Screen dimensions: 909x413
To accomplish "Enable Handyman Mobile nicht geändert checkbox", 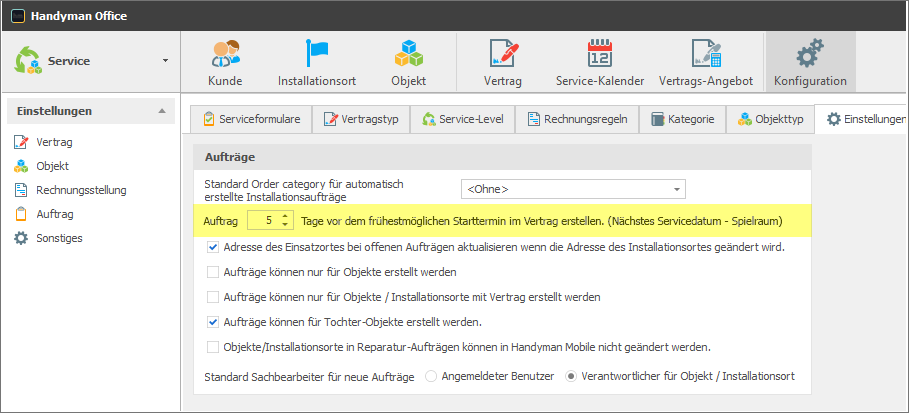I will (x=213, y=347).
